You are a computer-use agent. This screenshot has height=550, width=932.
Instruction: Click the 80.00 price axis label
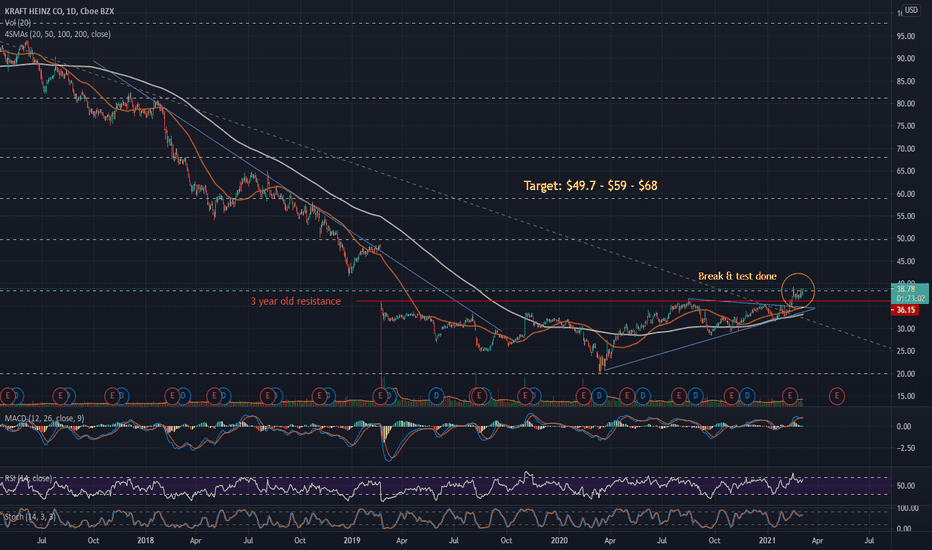(906, 103)
